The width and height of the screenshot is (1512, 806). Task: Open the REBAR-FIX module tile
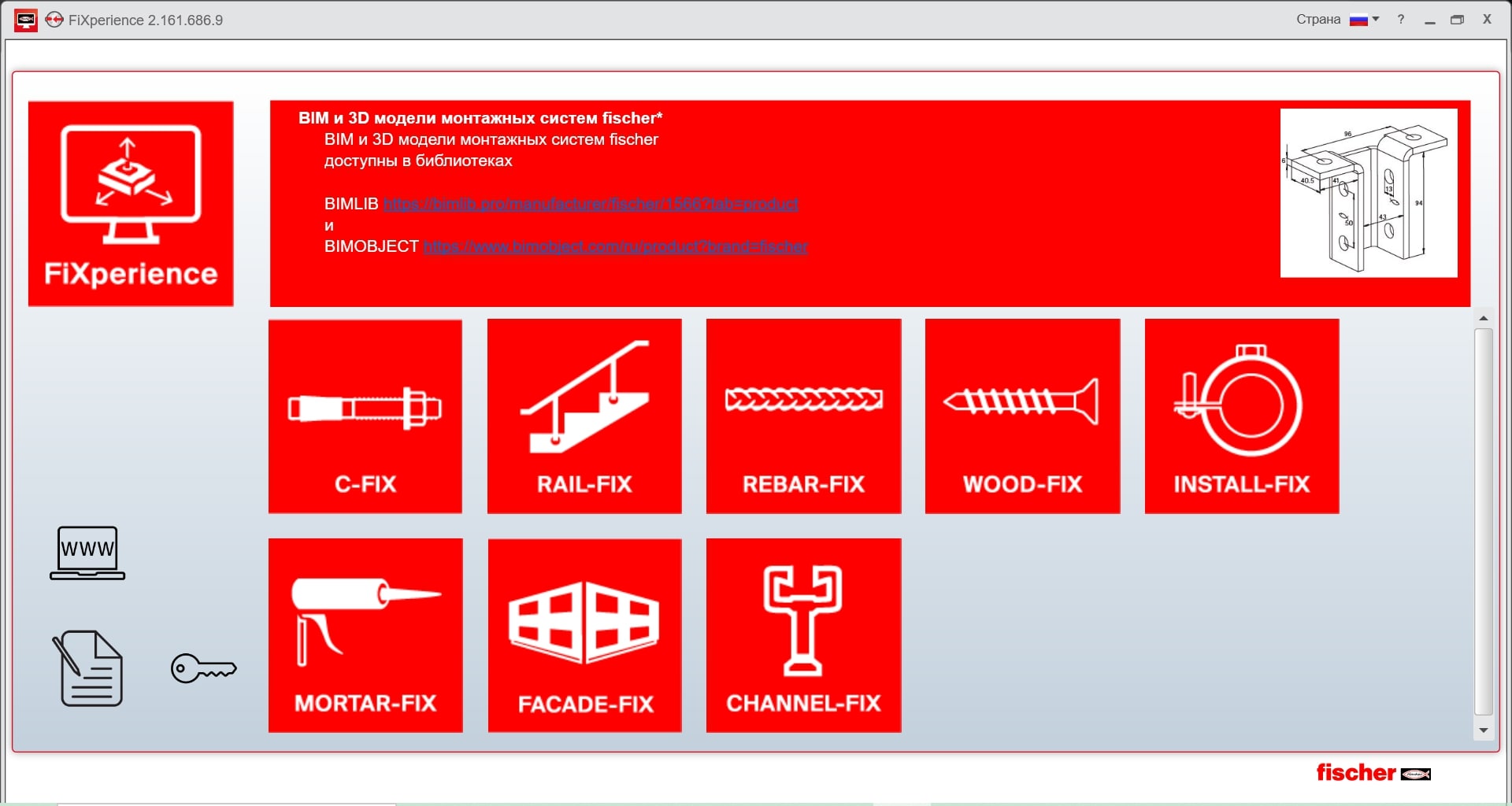pos(803,416)
